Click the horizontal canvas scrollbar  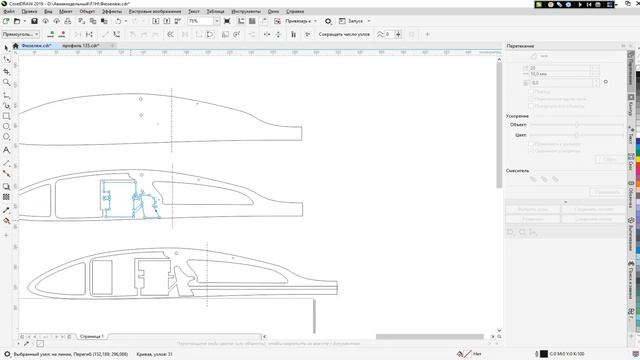point(429,337)
